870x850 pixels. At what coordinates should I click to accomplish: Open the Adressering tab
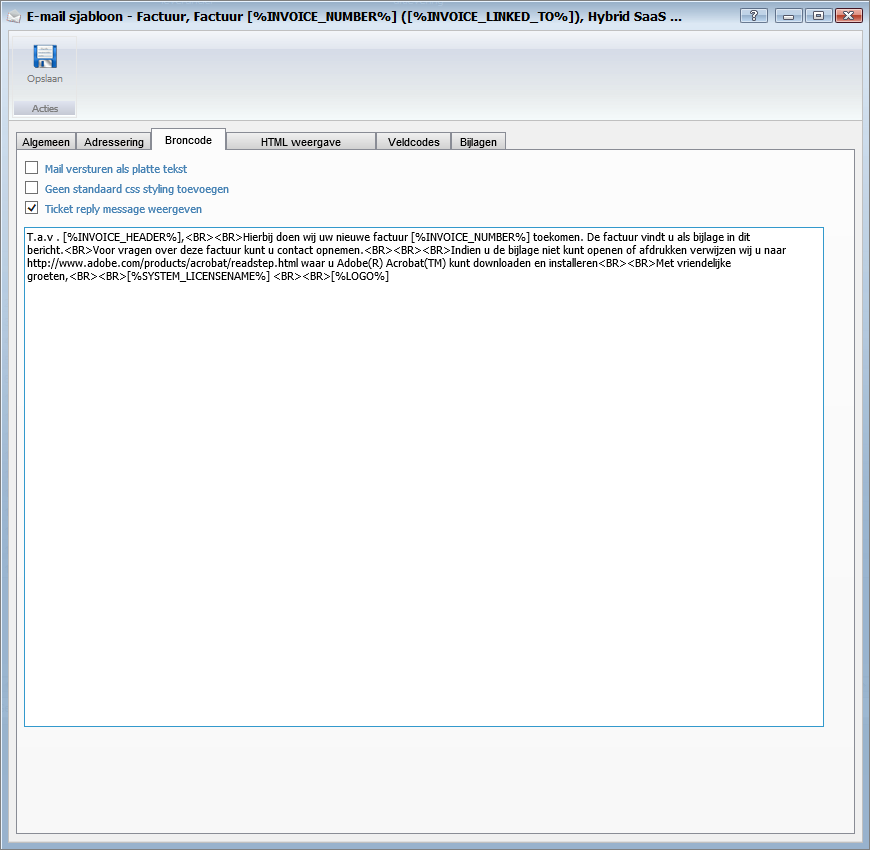click(114, 142)
